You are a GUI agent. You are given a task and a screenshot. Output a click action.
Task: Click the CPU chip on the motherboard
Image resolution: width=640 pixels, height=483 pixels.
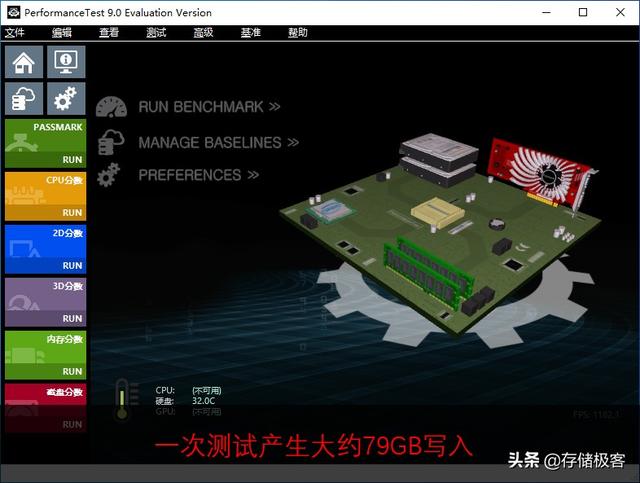pyautogui.click(x=330, y=210)
